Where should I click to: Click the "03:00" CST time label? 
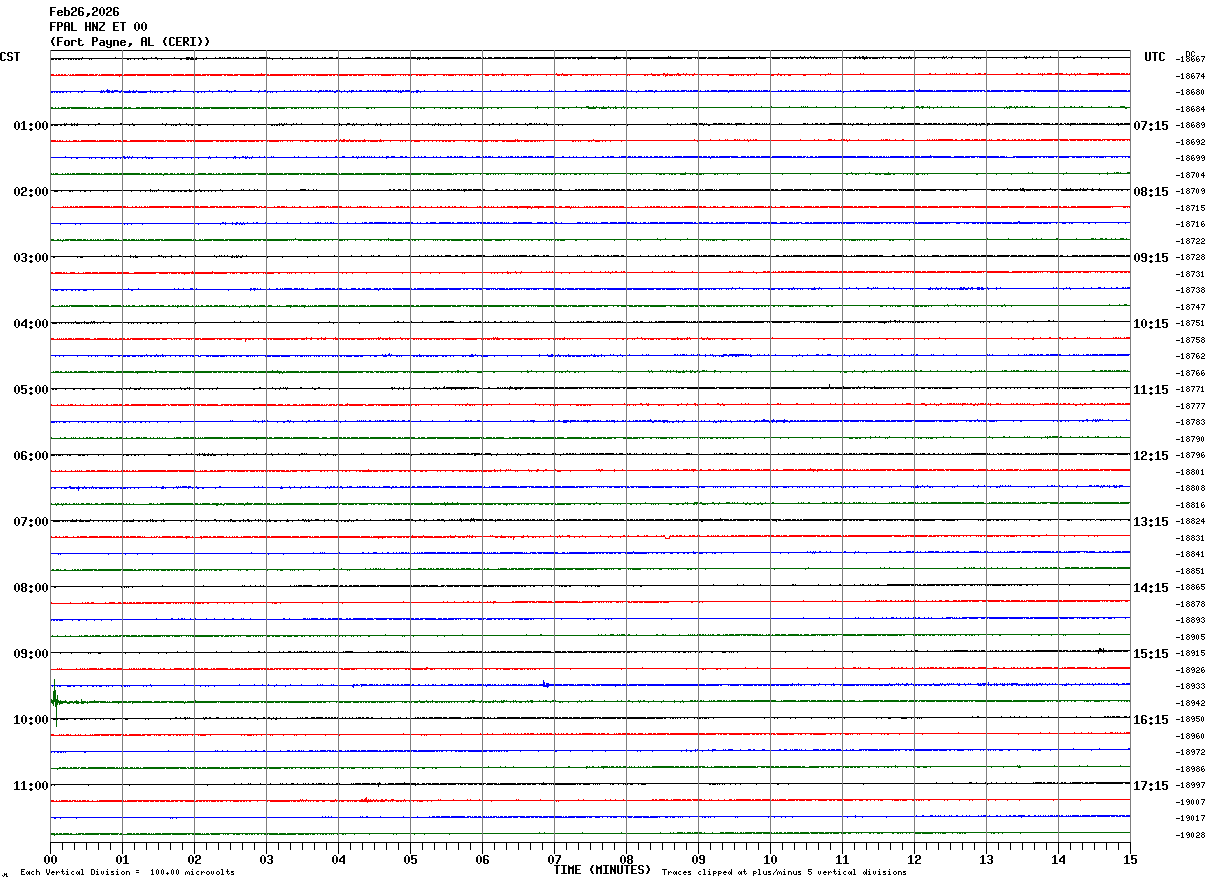(31, 258)
